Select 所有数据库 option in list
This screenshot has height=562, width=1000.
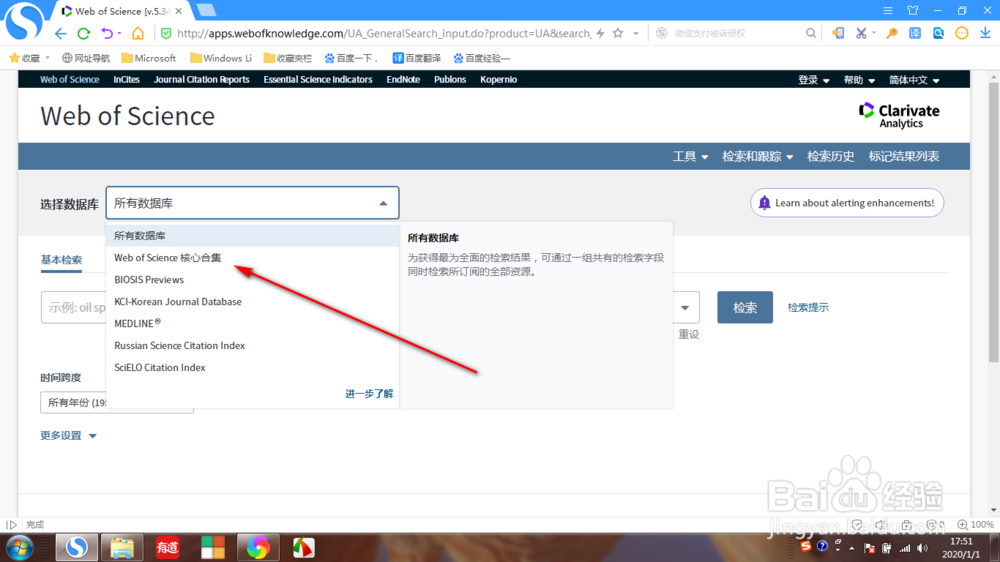tap(253, 235)
